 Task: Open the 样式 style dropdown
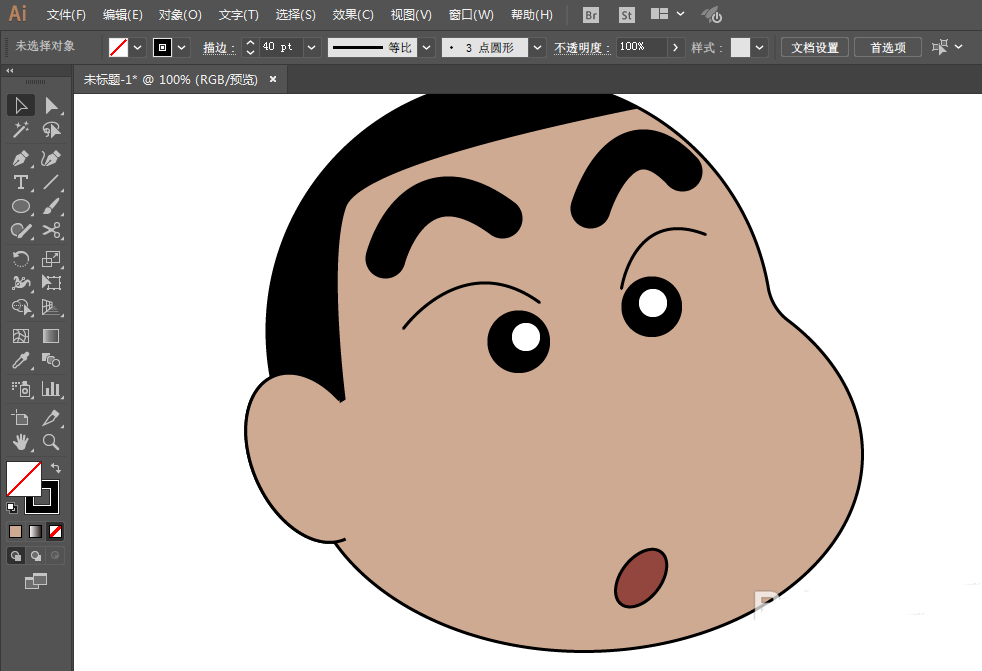[x=761, y=47]
